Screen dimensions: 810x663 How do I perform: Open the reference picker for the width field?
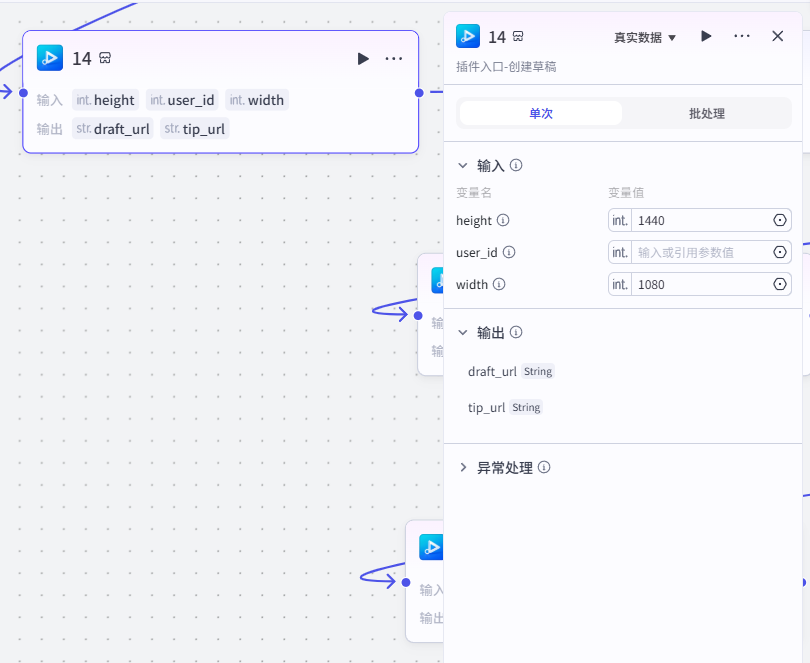click(x=780, y=284)
